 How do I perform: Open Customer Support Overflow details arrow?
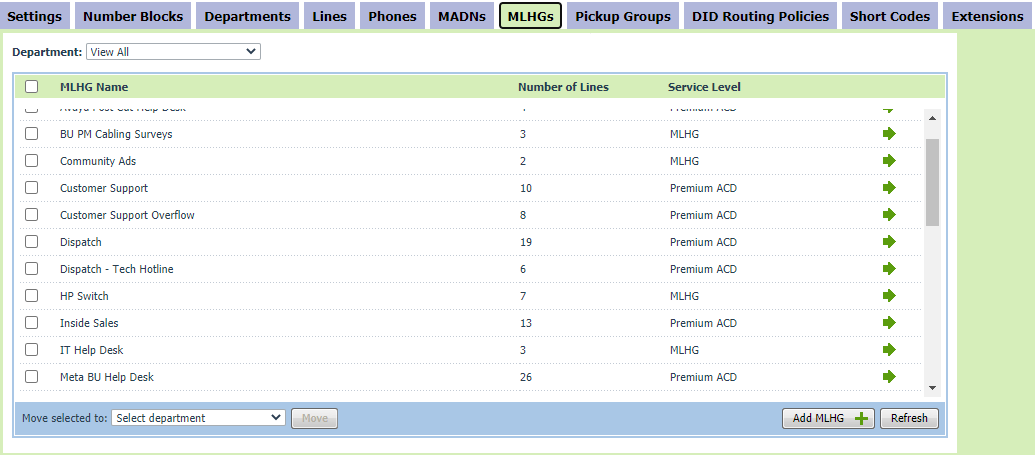click(889, 215)
